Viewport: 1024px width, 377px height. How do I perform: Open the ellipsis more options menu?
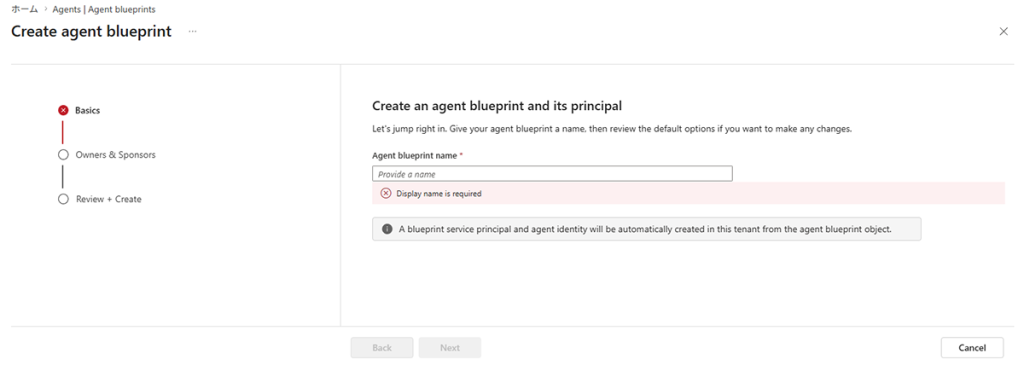193,31
